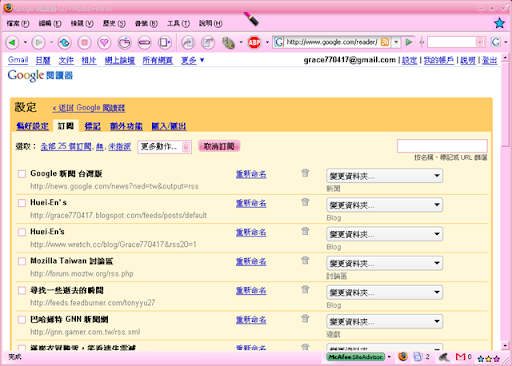Open the 編輯 (E) menu

[50, 23]
